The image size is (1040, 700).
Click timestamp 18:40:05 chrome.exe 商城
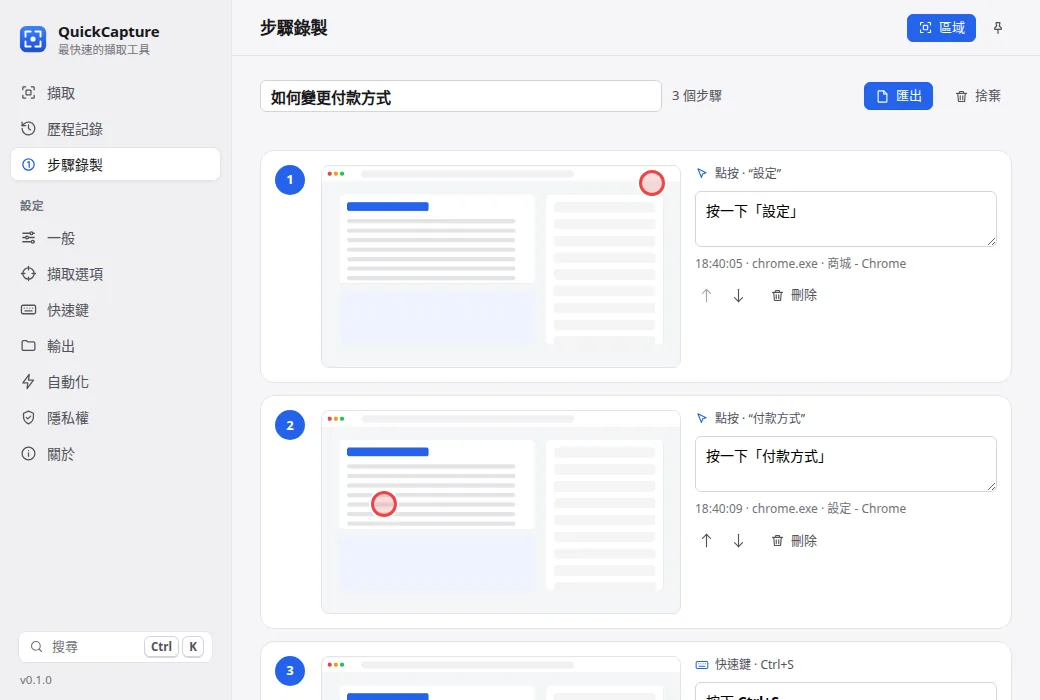[x=801, y=263]
